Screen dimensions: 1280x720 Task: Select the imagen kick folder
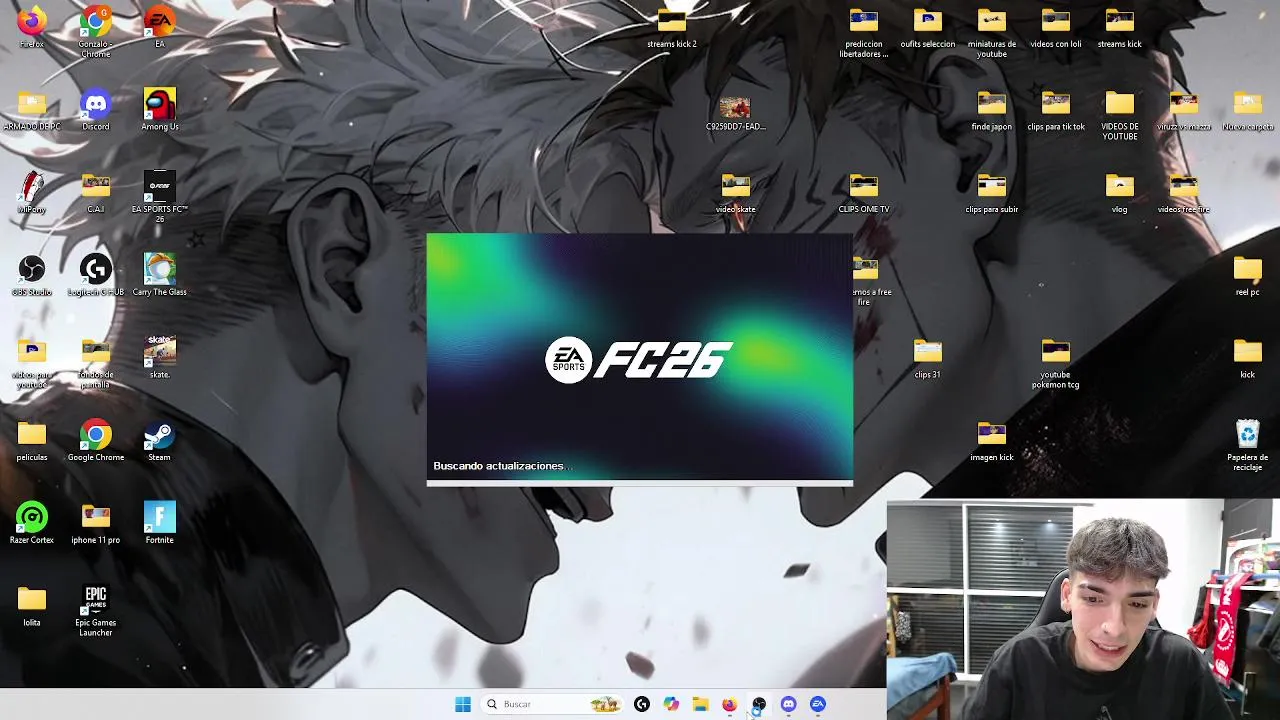pos(992,441)
